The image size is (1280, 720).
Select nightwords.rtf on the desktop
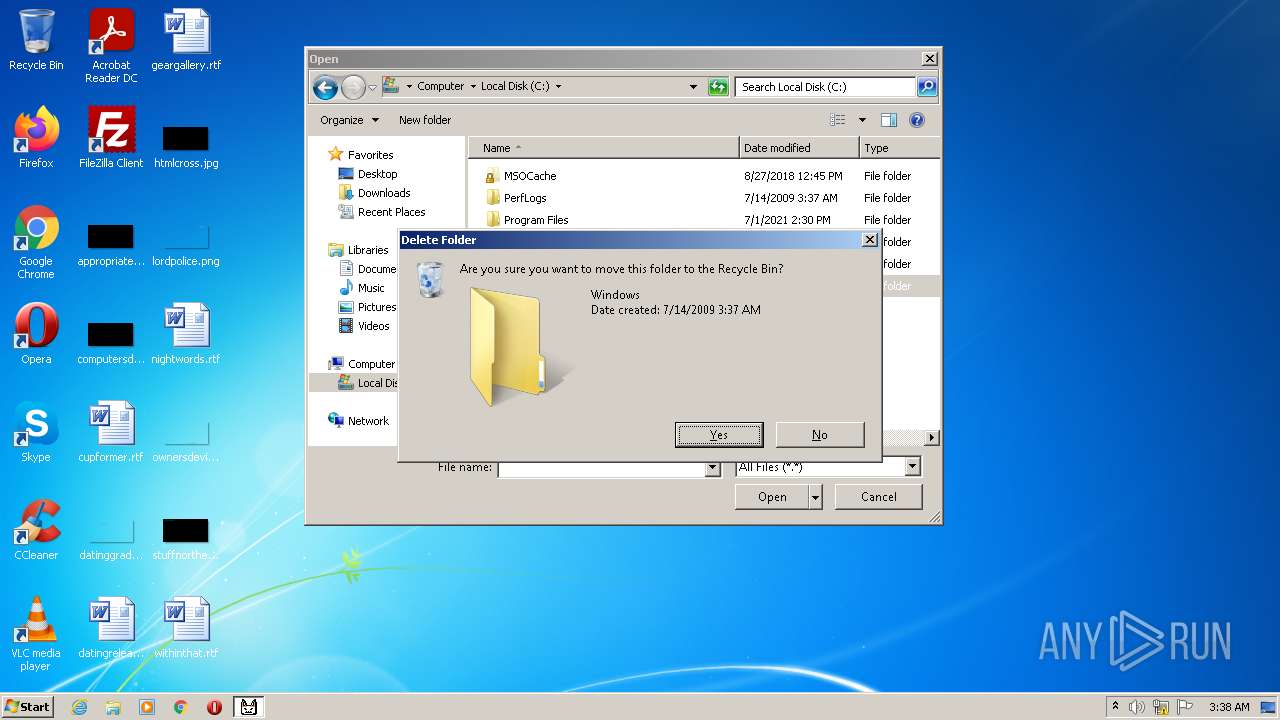[x=186, y=334]
